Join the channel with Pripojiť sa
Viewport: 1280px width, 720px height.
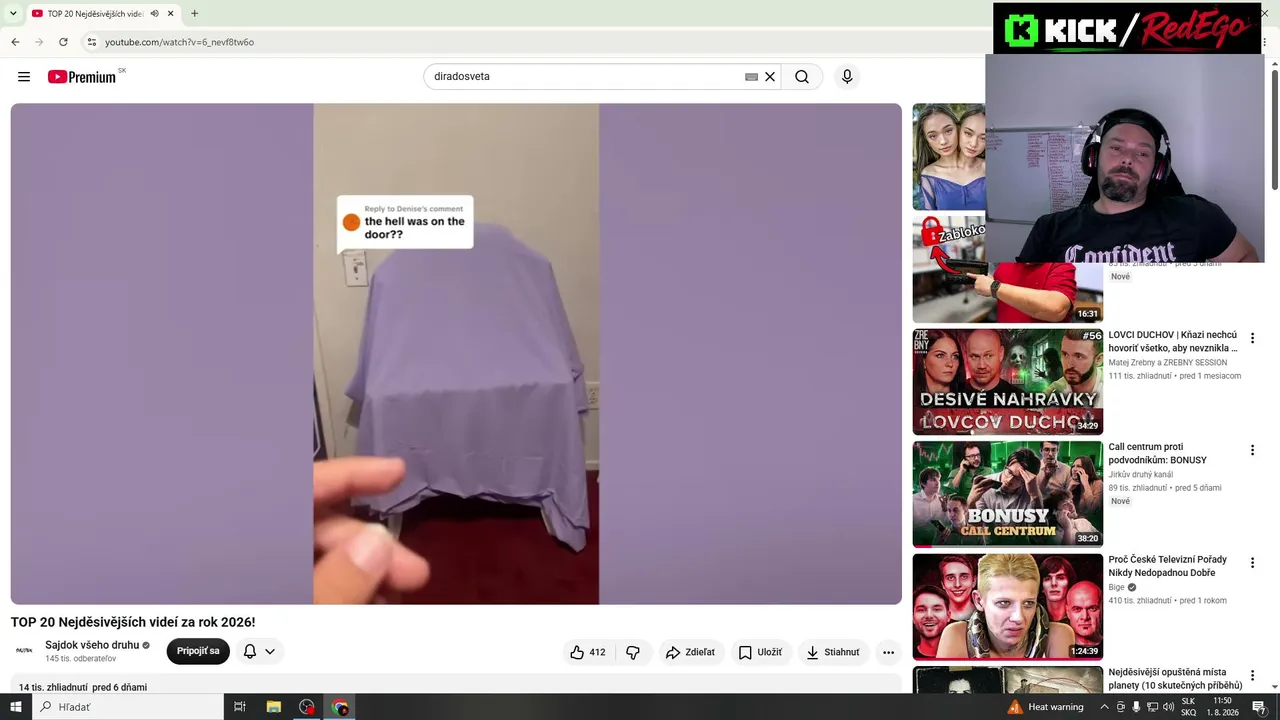[198, 651]
